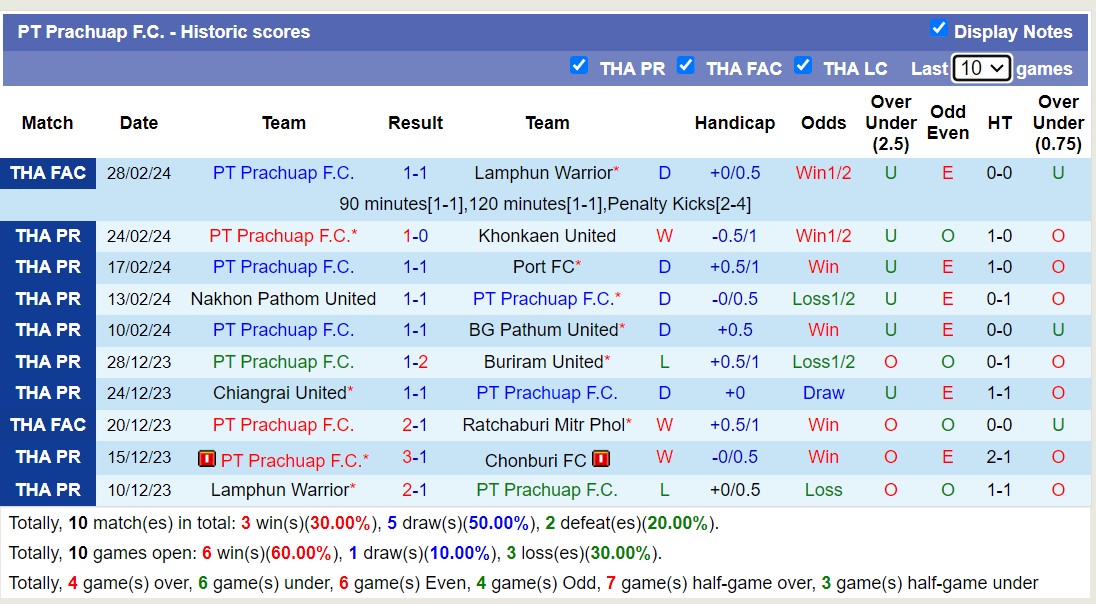Open Lamphun Warrior team in 28/02/24 match
Screen dimensions: 1096x604
click(x=543, y=173)
